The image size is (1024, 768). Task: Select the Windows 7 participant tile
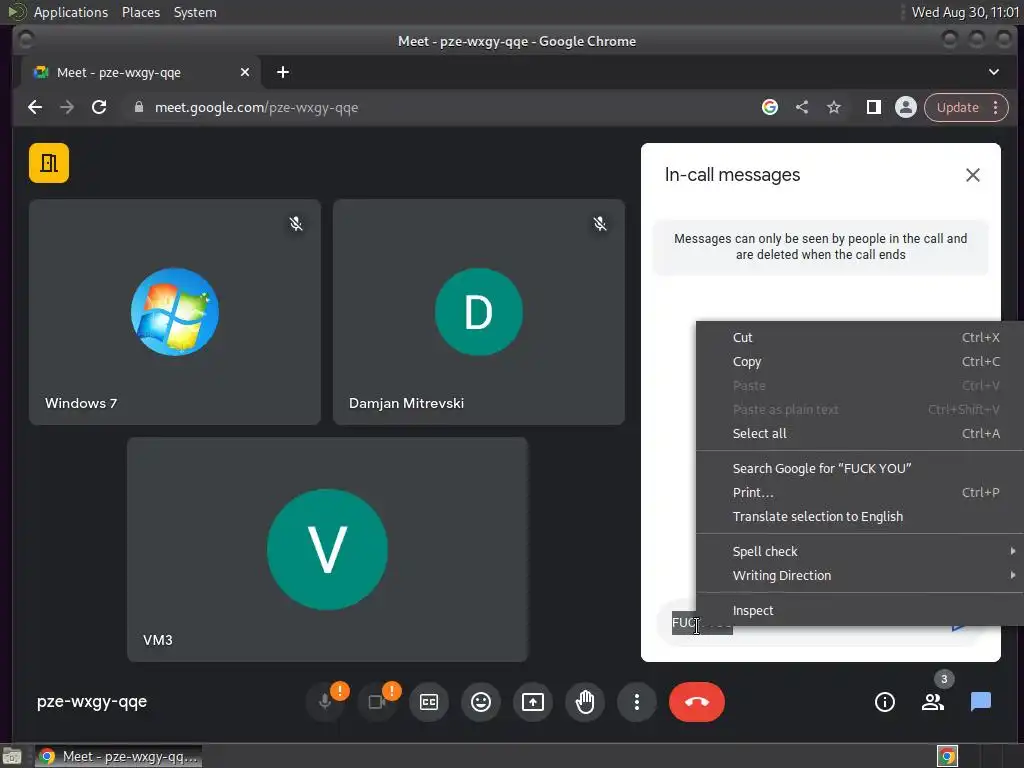pos(175,312)
